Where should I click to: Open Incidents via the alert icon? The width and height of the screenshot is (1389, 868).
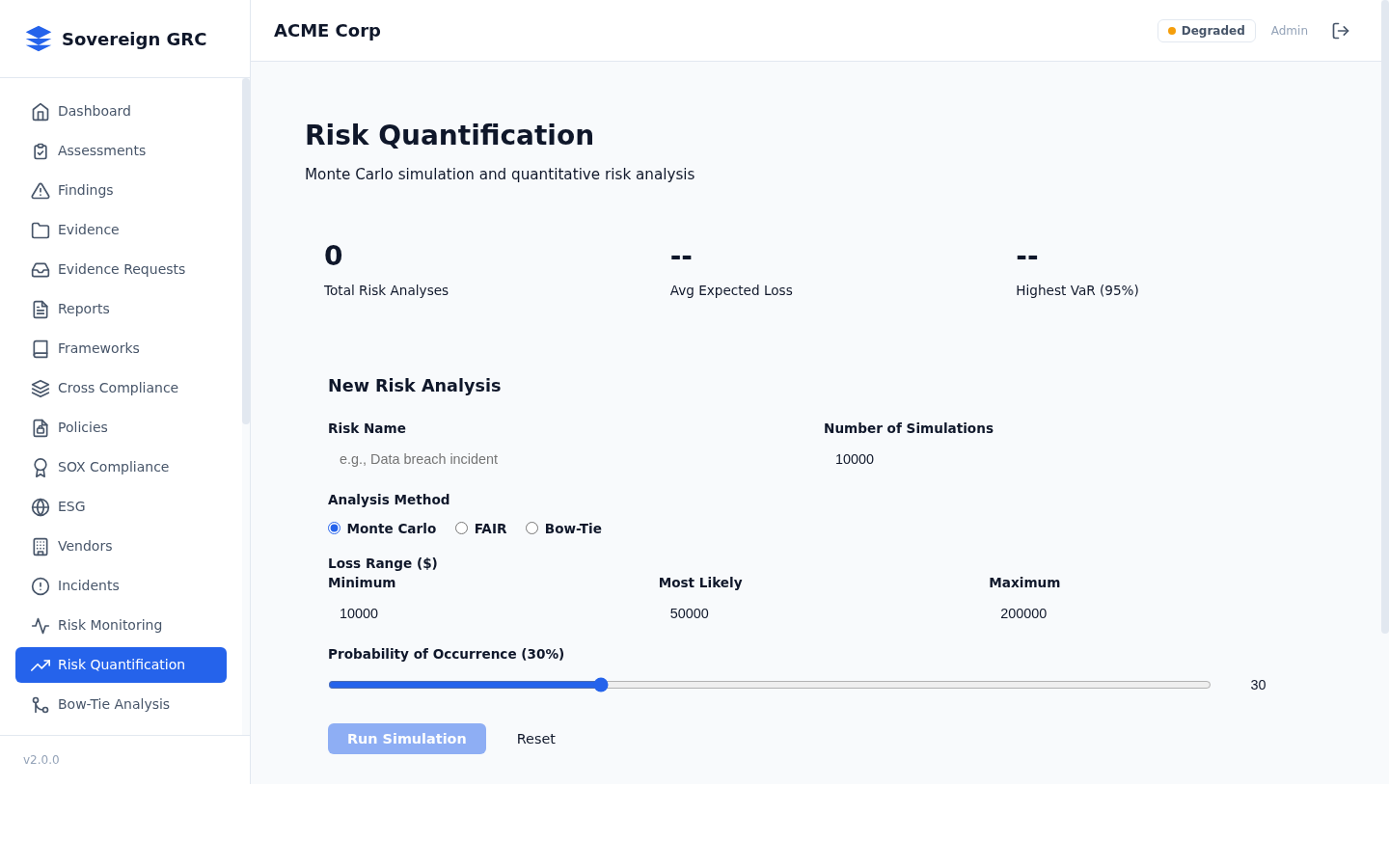click(40, 585)
